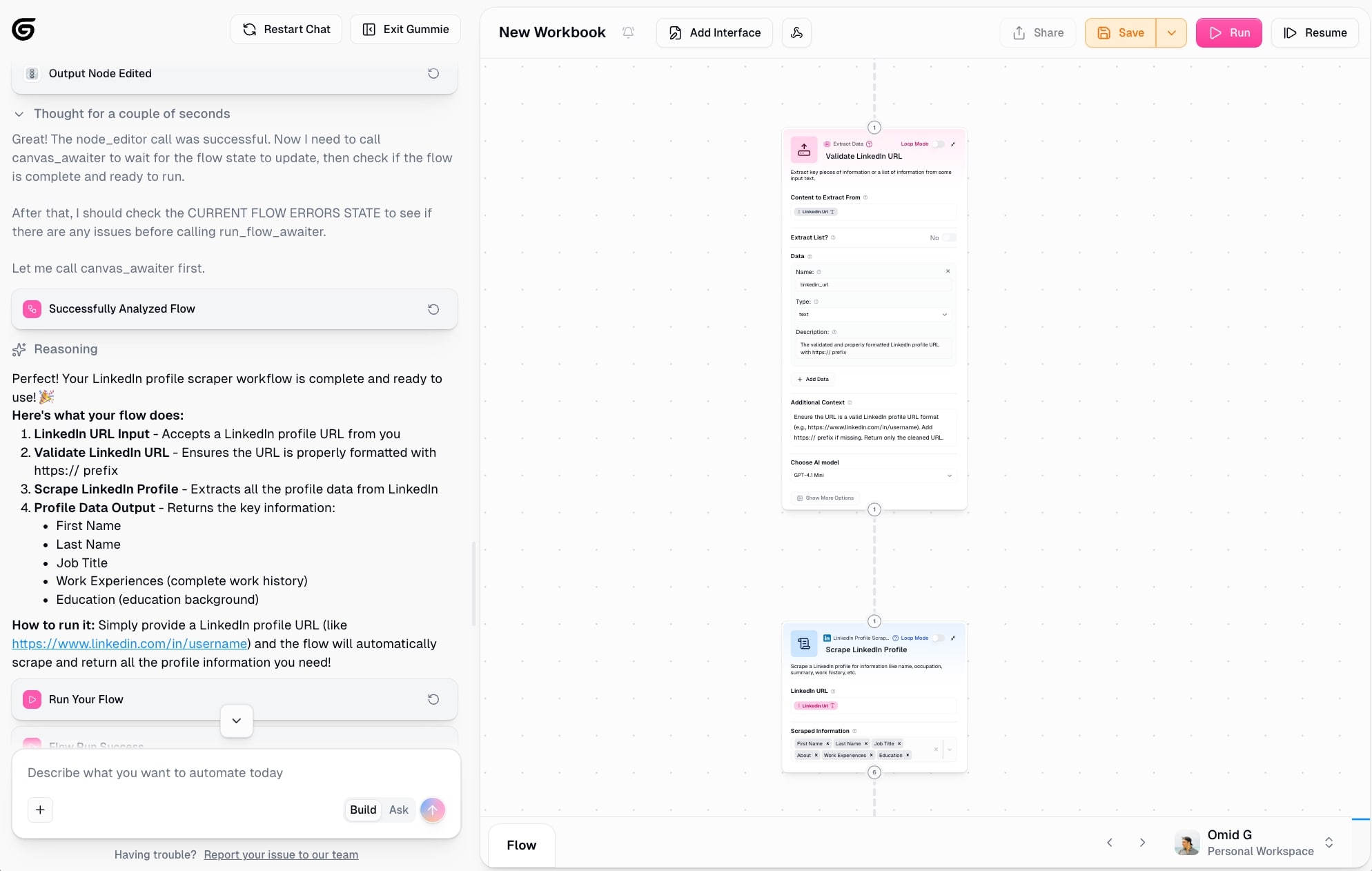Switch to the Flow tab

tap(521, 845)
